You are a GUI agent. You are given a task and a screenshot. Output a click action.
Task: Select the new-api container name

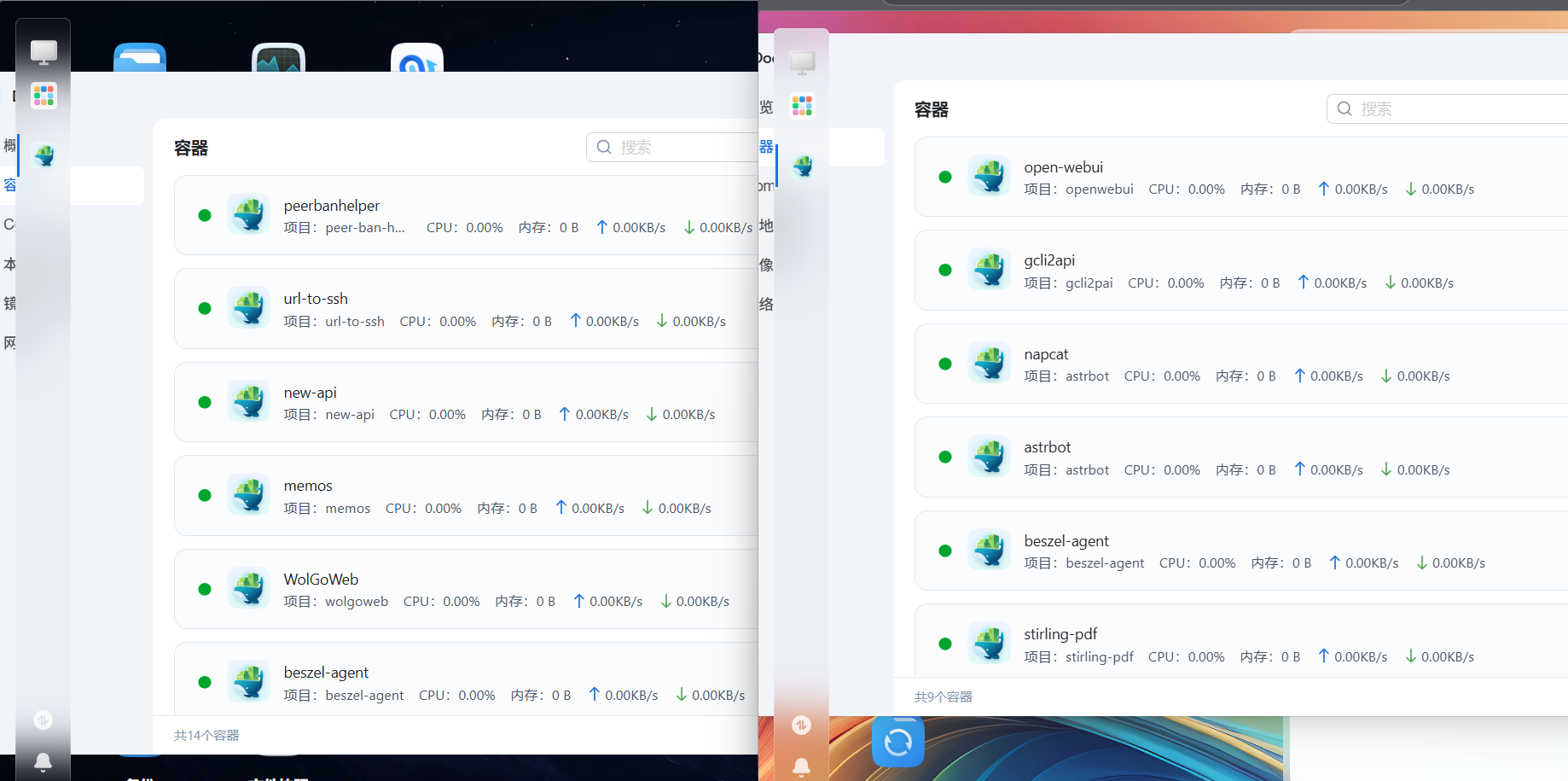tap(311, 393)
